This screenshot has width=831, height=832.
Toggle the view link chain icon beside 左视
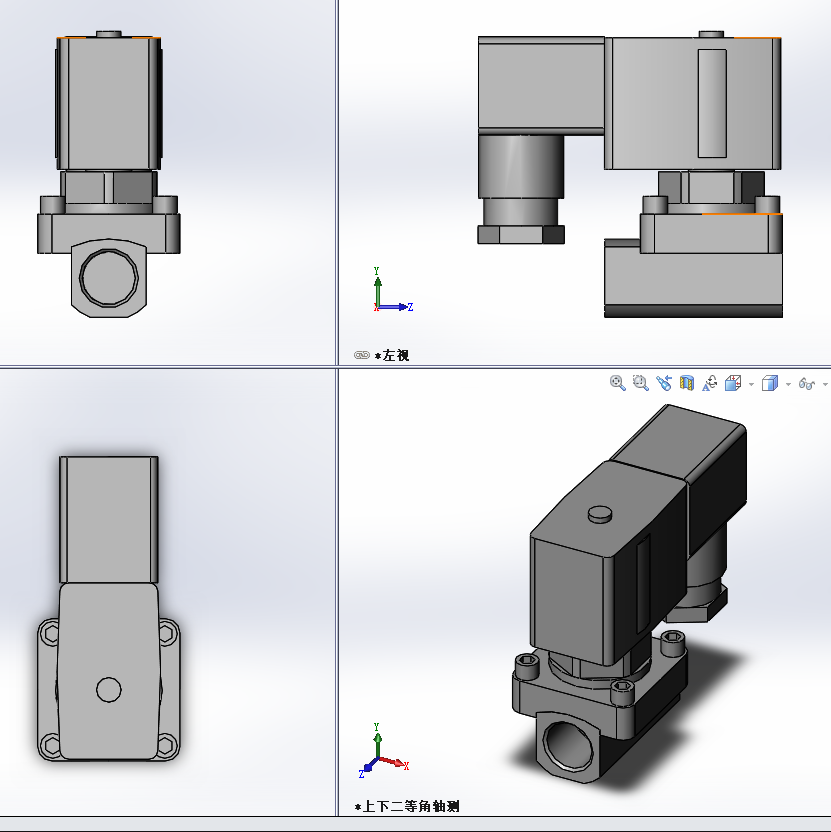[x=362, y=355]
